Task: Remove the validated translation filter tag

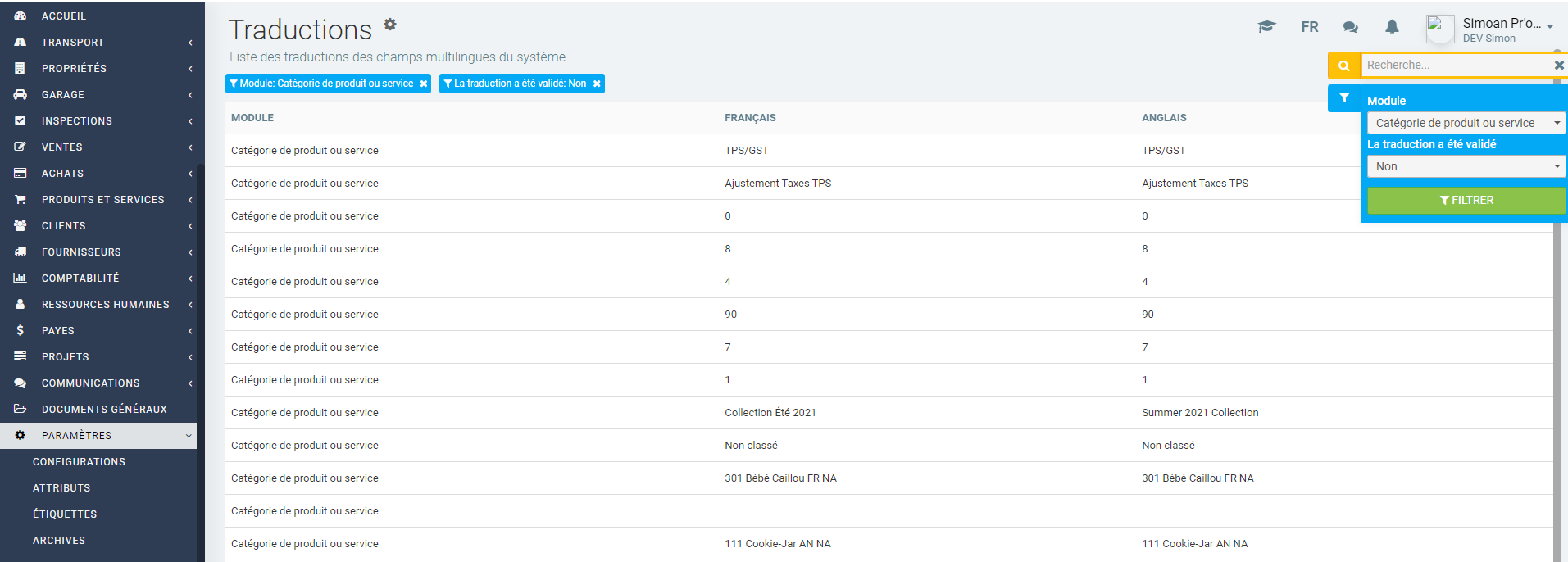Action: coord(597,84)
